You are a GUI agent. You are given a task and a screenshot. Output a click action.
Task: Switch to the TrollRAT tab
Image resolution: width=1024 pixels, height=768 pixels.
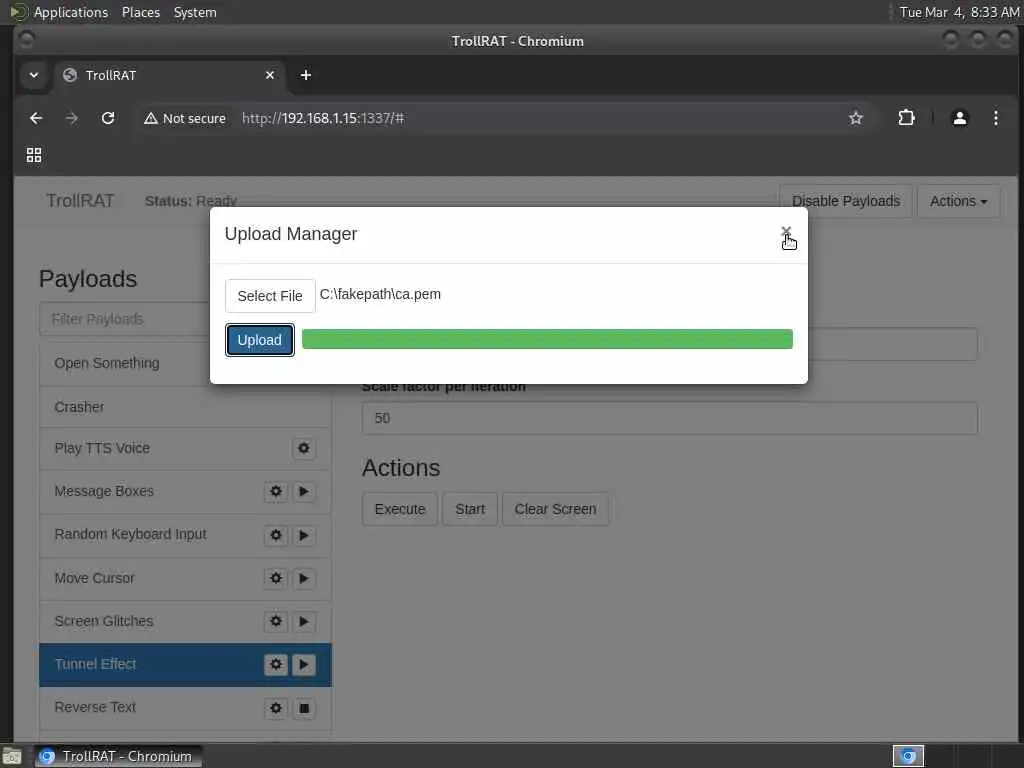point(168,75)
